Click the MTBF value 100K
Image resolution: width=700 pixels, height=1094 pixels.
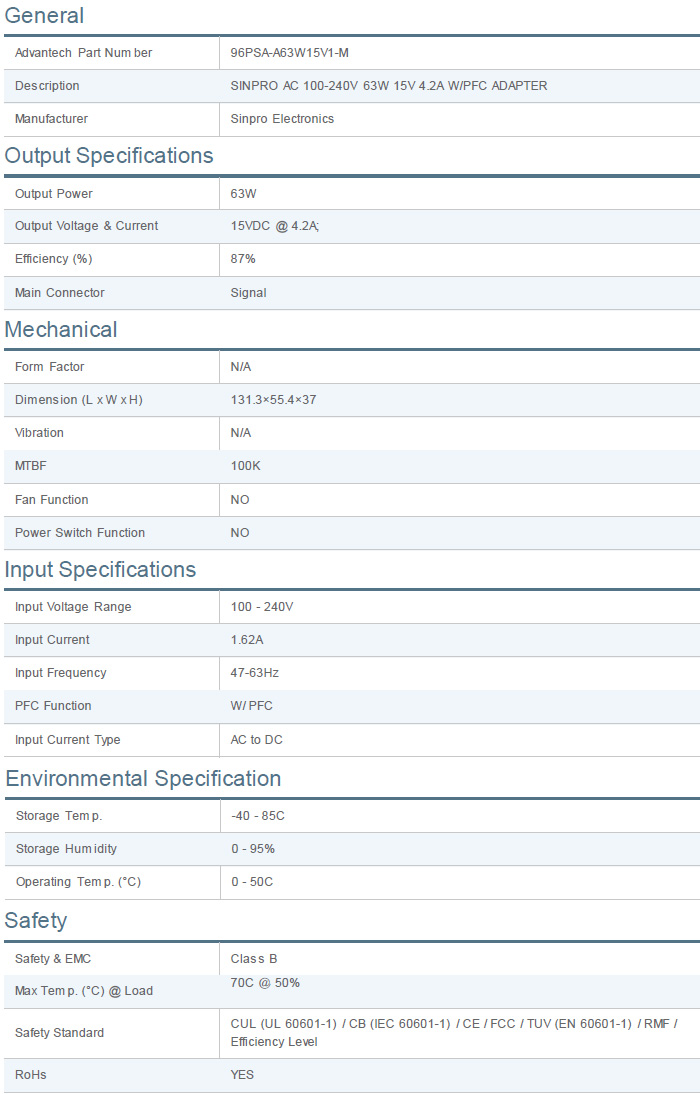tap(245, 466)
